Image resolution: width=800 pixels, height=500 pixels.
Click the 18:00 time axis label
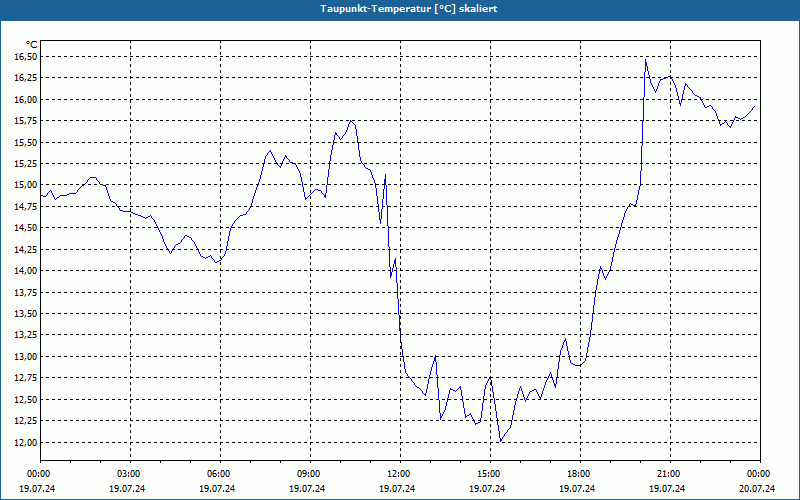pos(580,474)
